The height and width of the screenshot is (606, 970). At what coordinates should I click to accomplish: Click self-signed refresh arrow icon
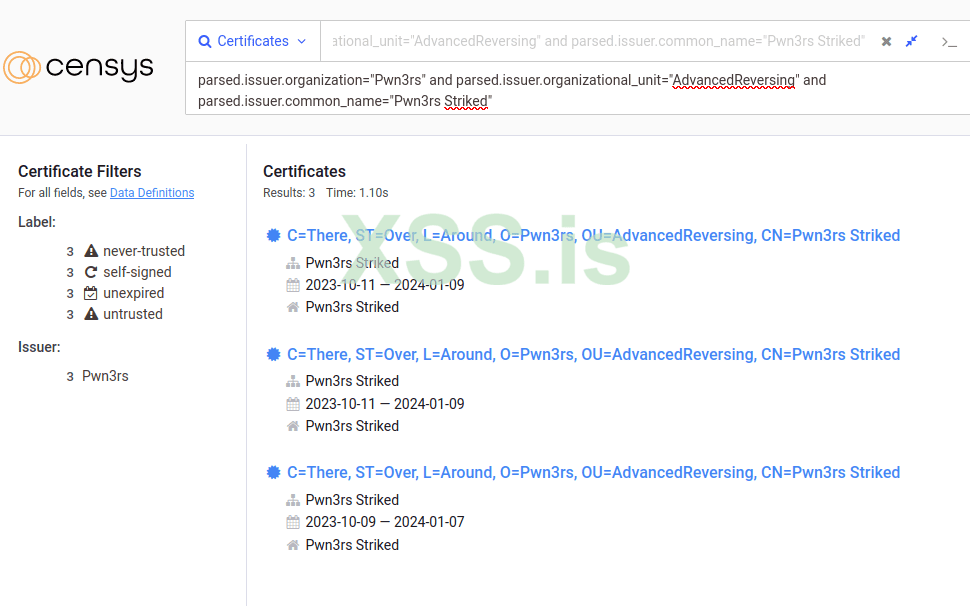tap(91, 272)
